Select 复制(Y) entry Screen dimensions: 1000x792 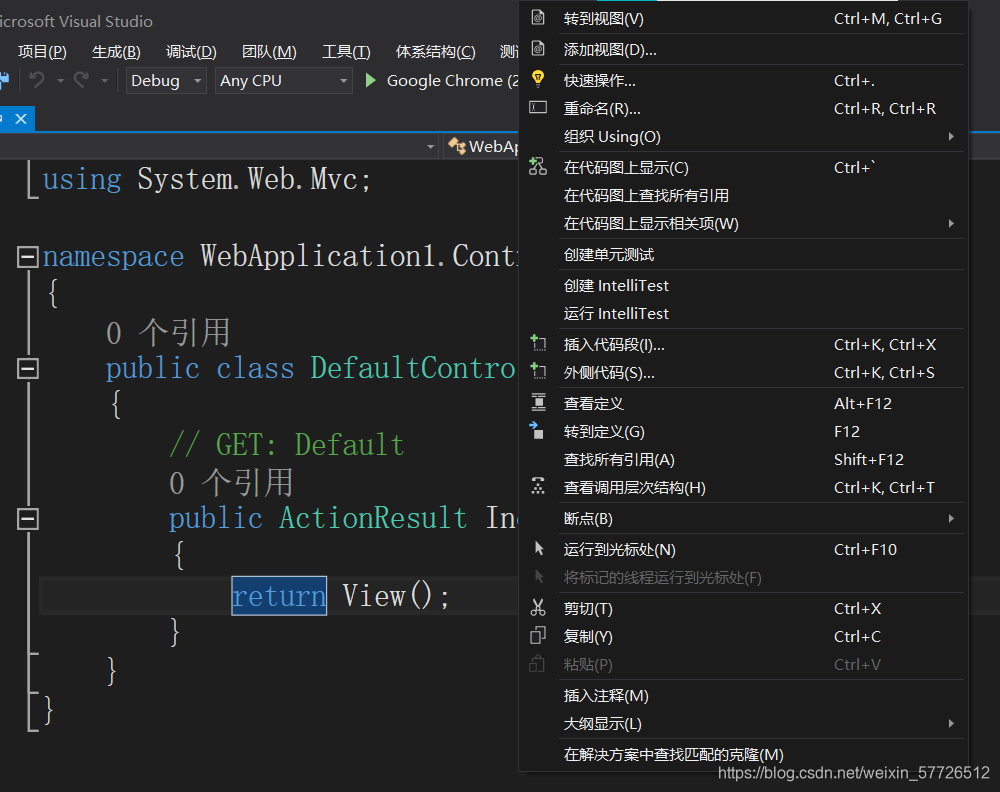(744, 636)
